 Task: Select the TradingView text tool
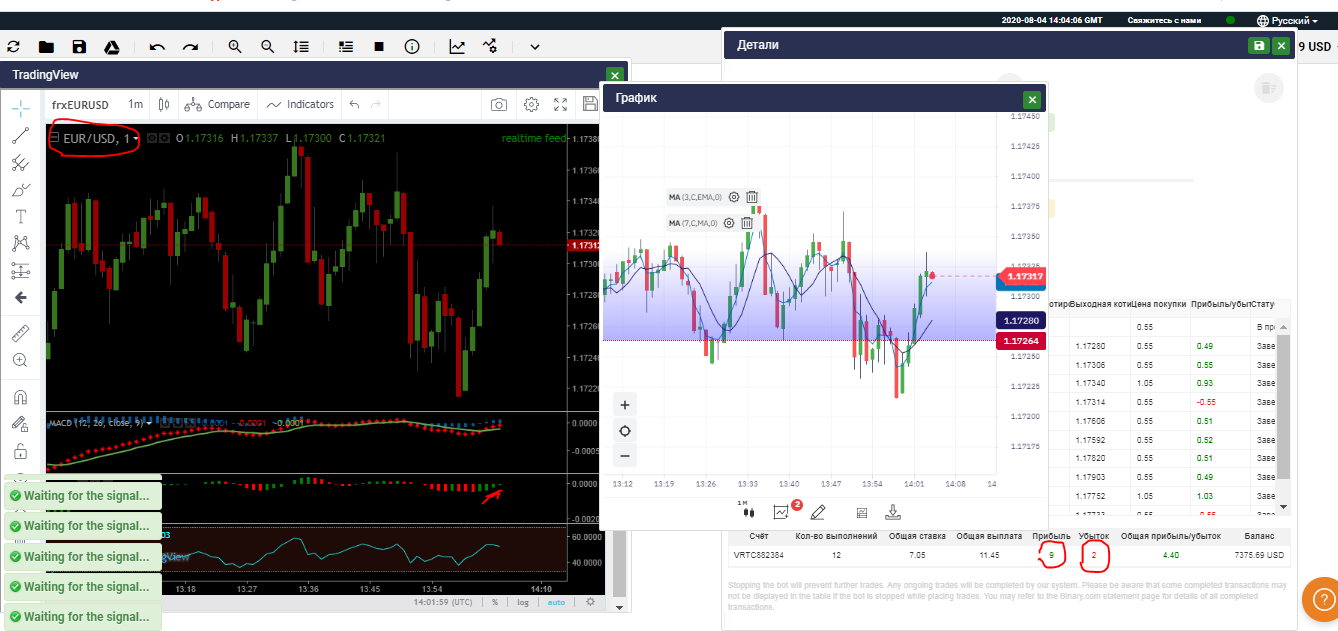(21, 216)
